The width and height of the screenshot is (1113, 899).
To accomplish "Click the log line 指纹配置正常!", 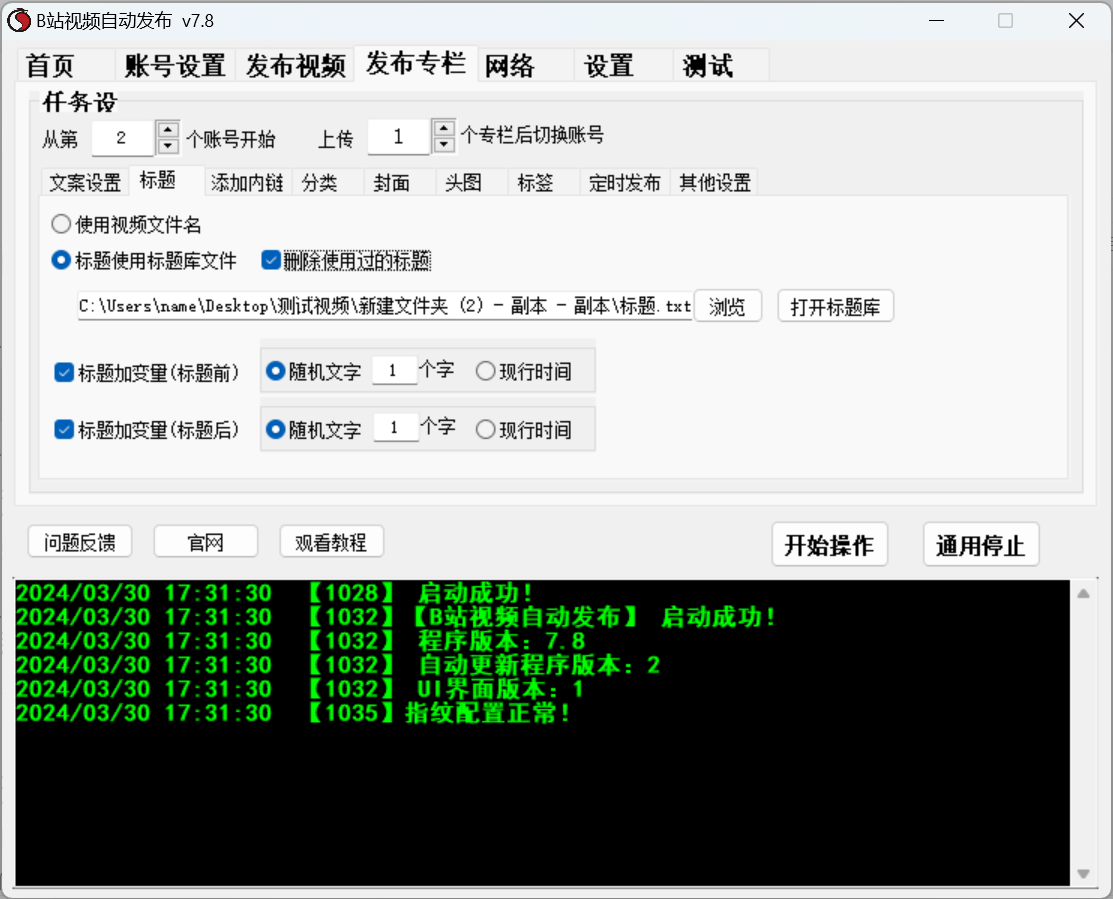I will 293,712.
